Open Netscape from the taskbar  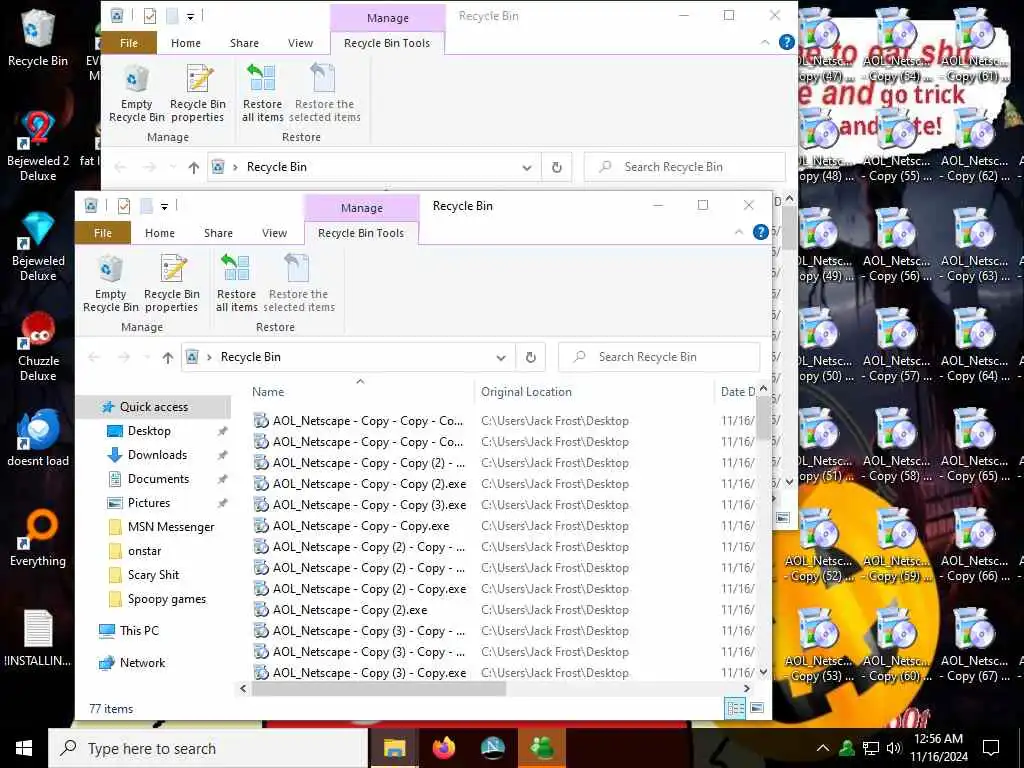492,748
